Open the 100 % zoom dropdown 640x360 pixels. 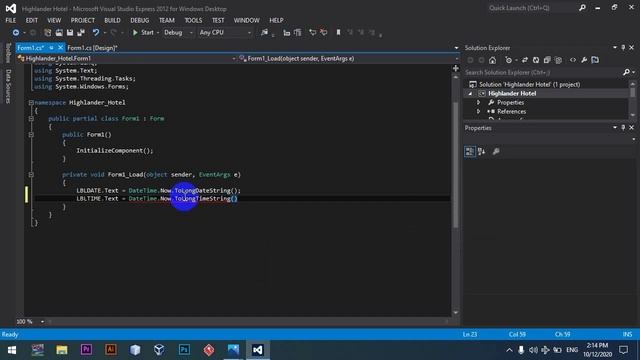[42, 322]
